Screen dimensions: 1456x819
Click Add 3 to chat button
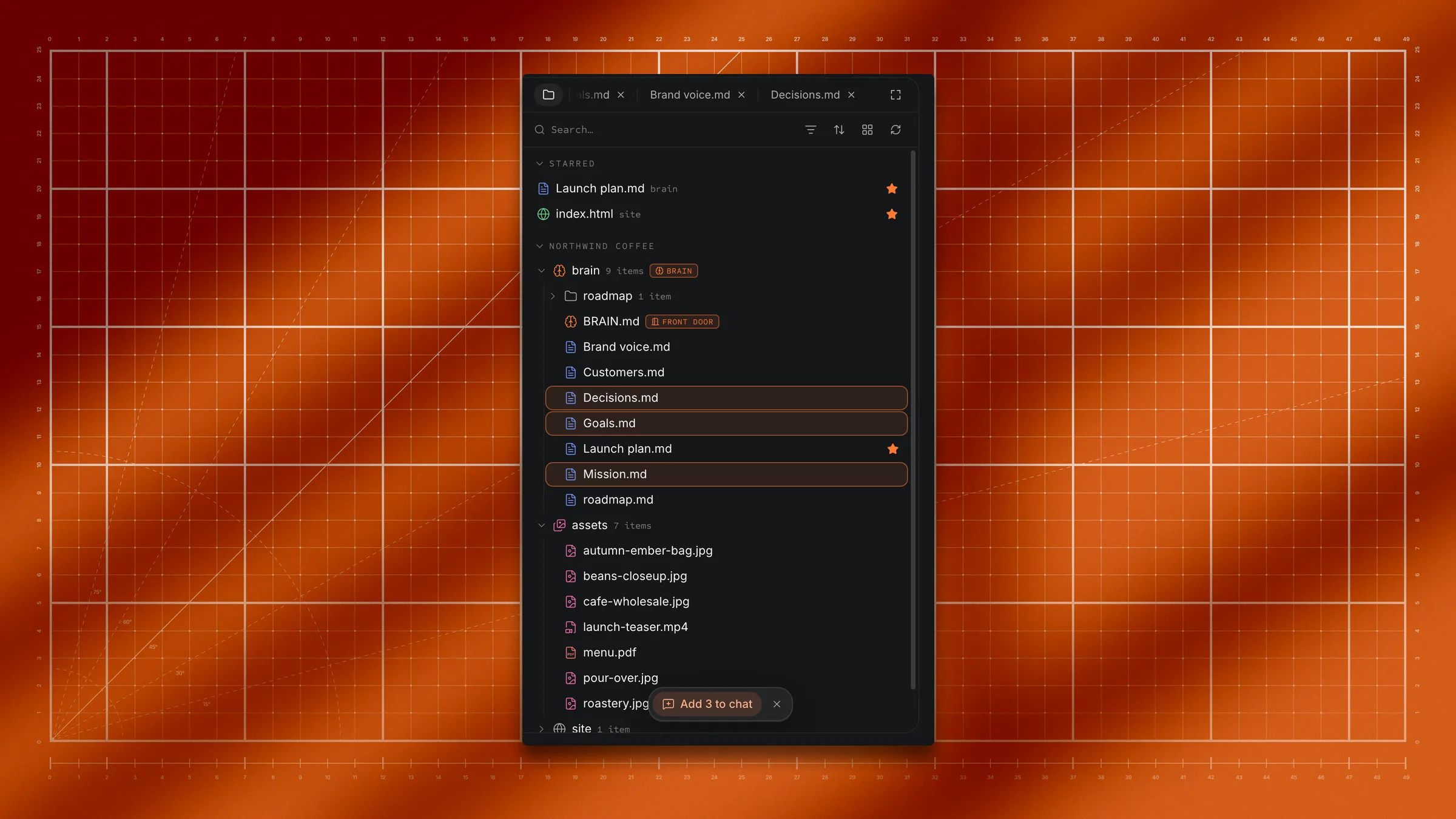coord(707,704)
